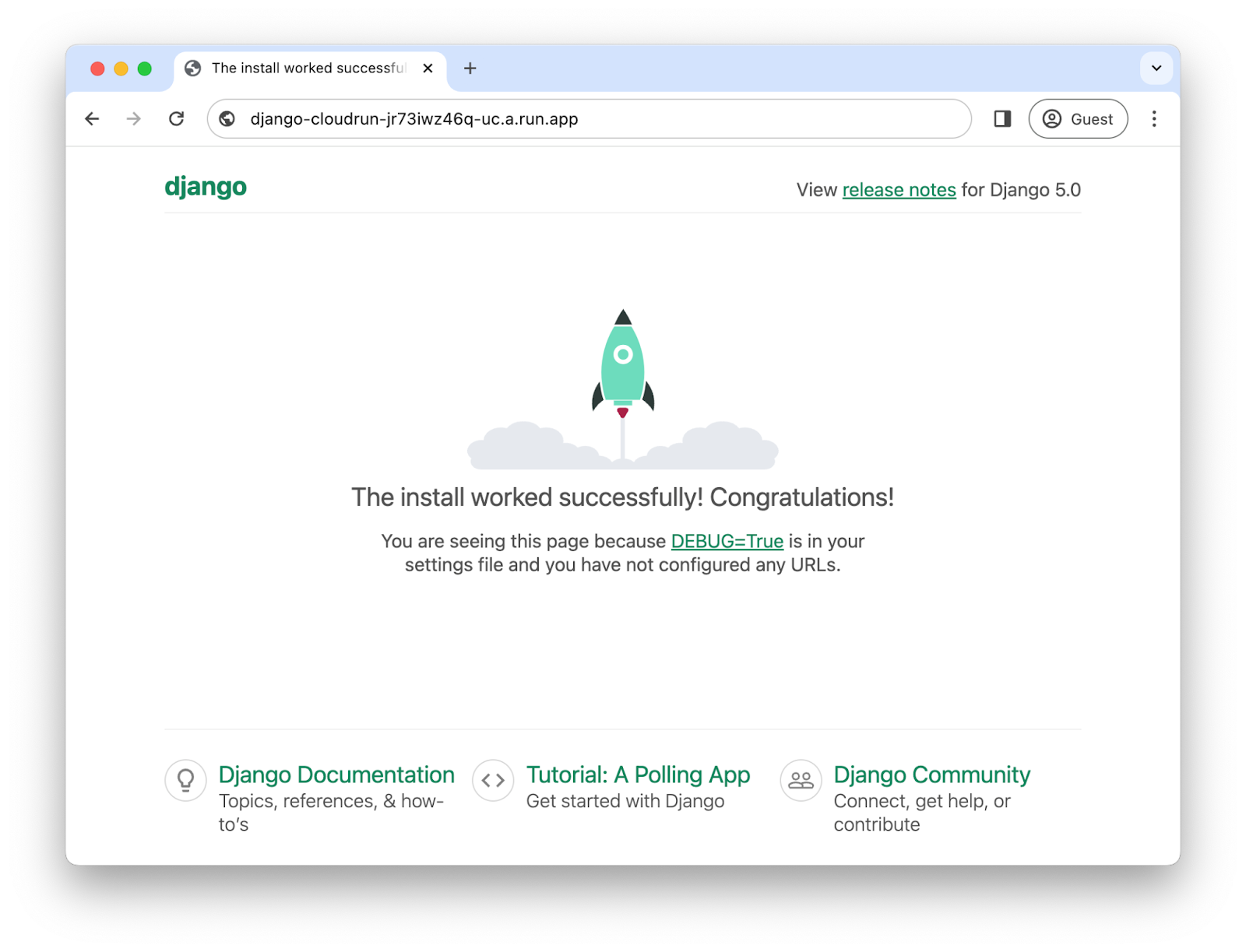
Task: Open a new tab with the plus button
Action: pyautogui.click(x=470, y=69)
